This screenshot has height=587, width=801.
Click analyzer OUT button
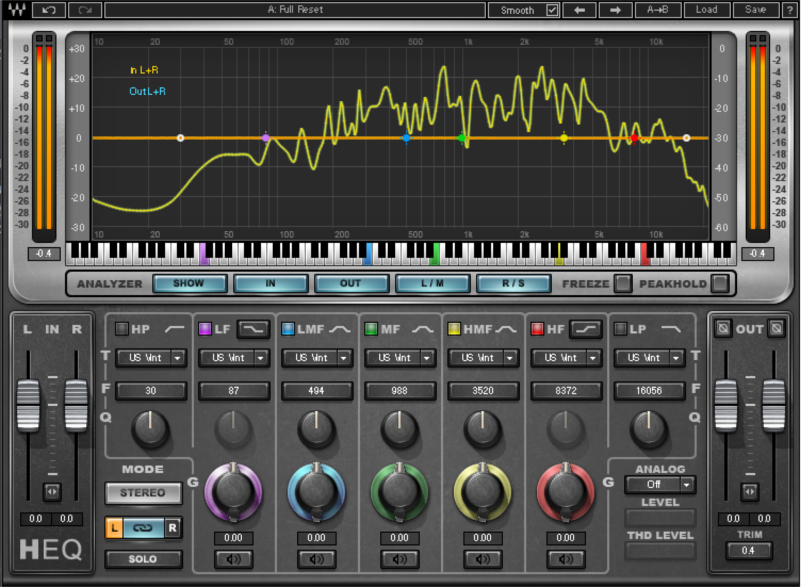pos(351,283)
